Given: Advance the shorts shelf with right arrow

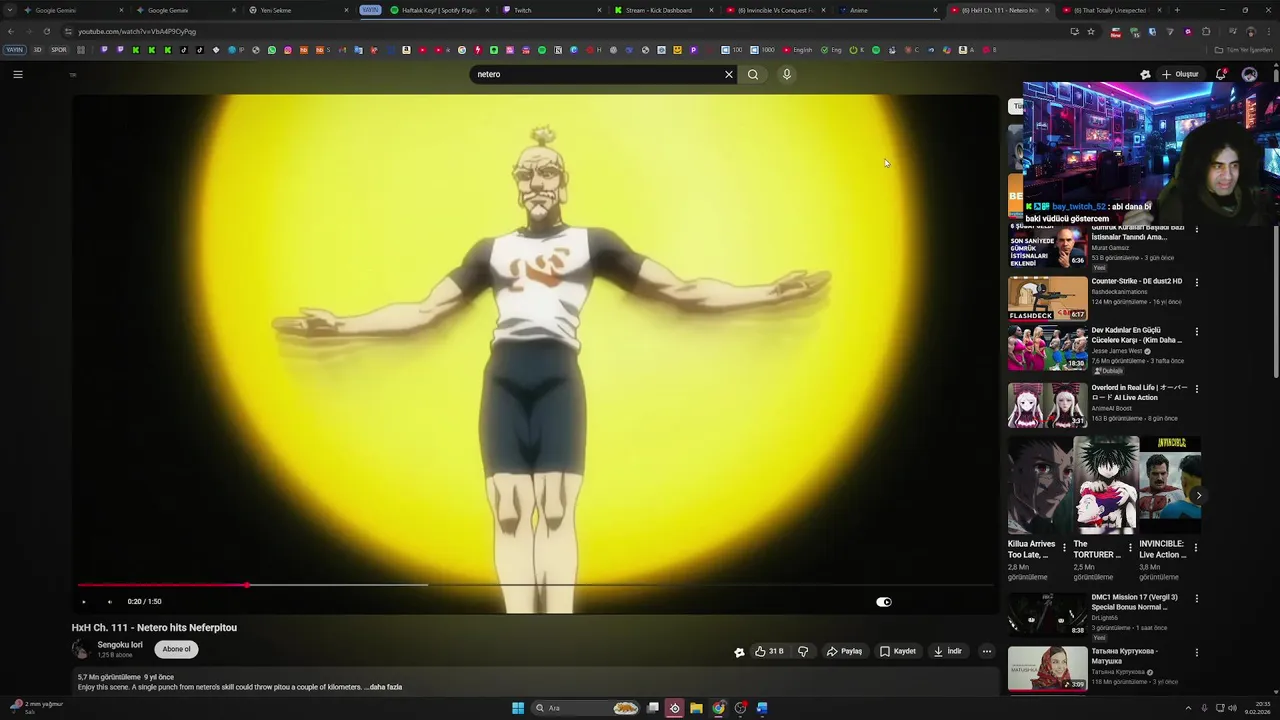Looking at the screenshot, I should coord(1198,496).
